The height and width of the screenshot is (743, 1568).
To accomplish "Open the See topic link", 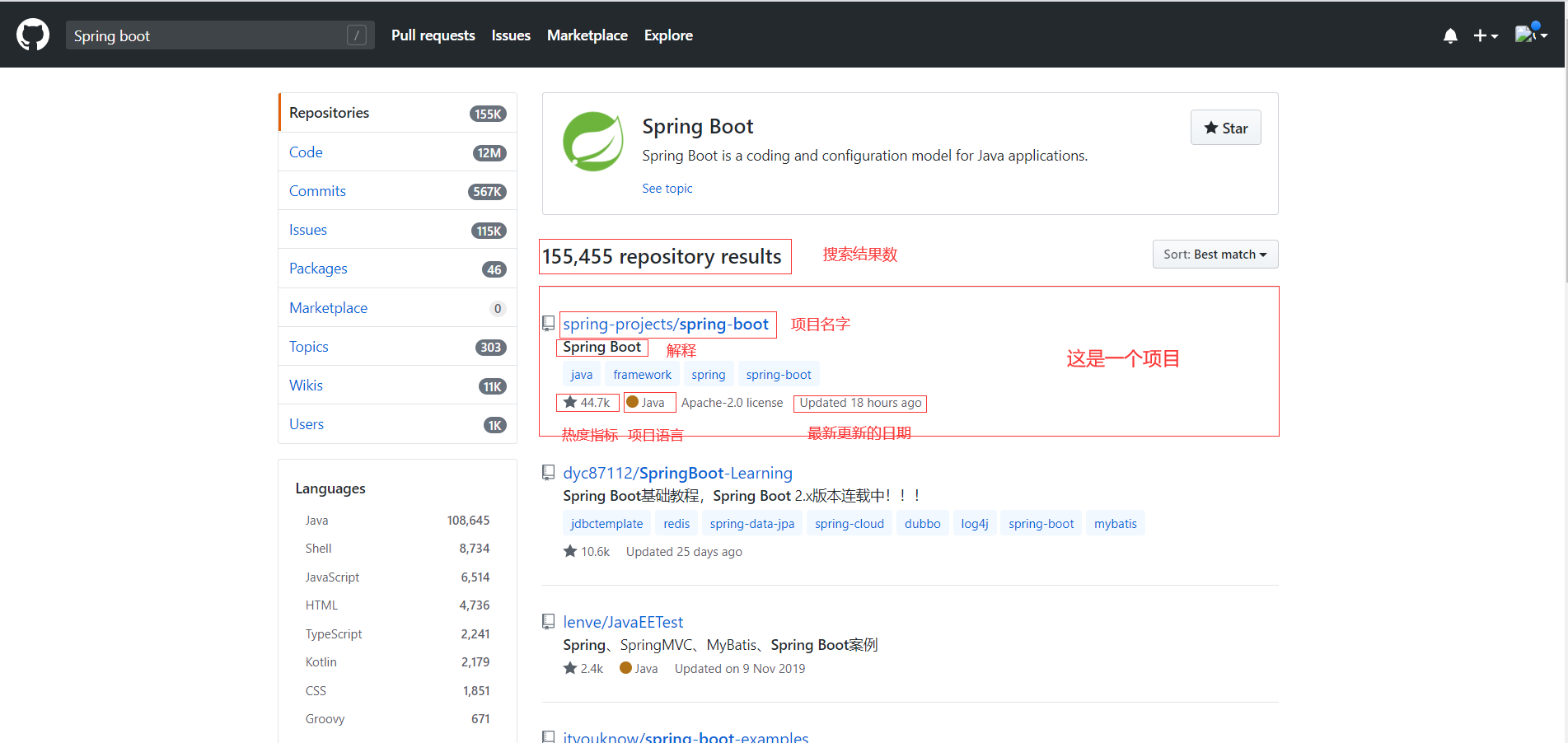I will click(x=667, y=189).
